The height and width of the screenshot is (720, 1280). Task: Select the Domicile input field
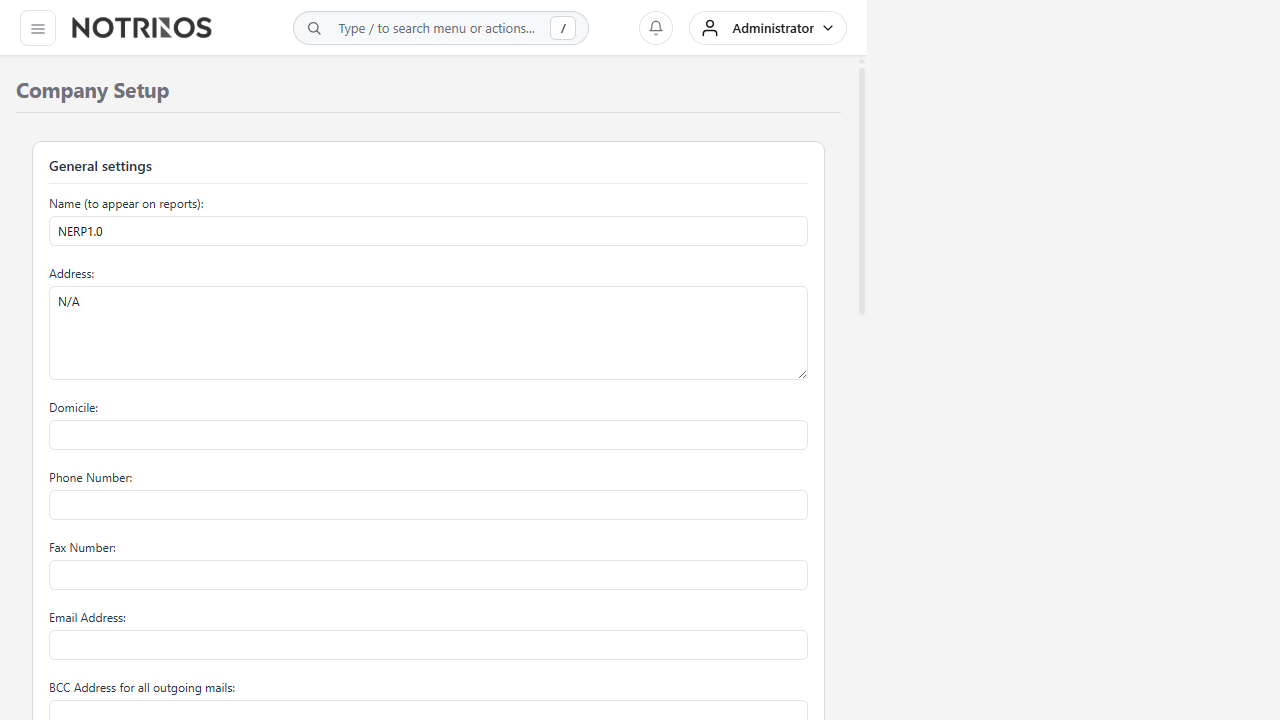coord(428,435)
